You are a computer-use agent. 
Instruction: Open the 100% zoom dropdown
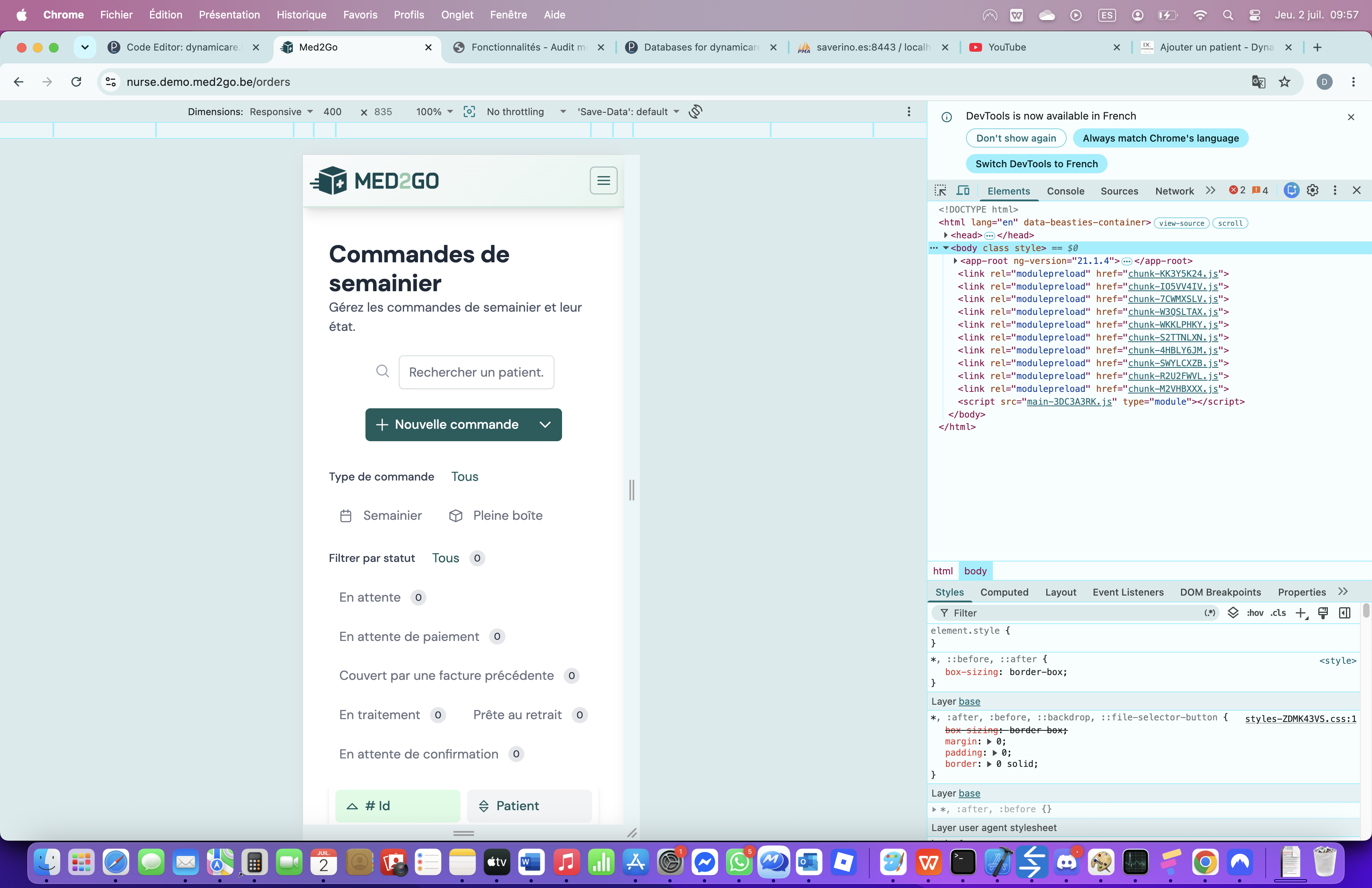(434, 112)
